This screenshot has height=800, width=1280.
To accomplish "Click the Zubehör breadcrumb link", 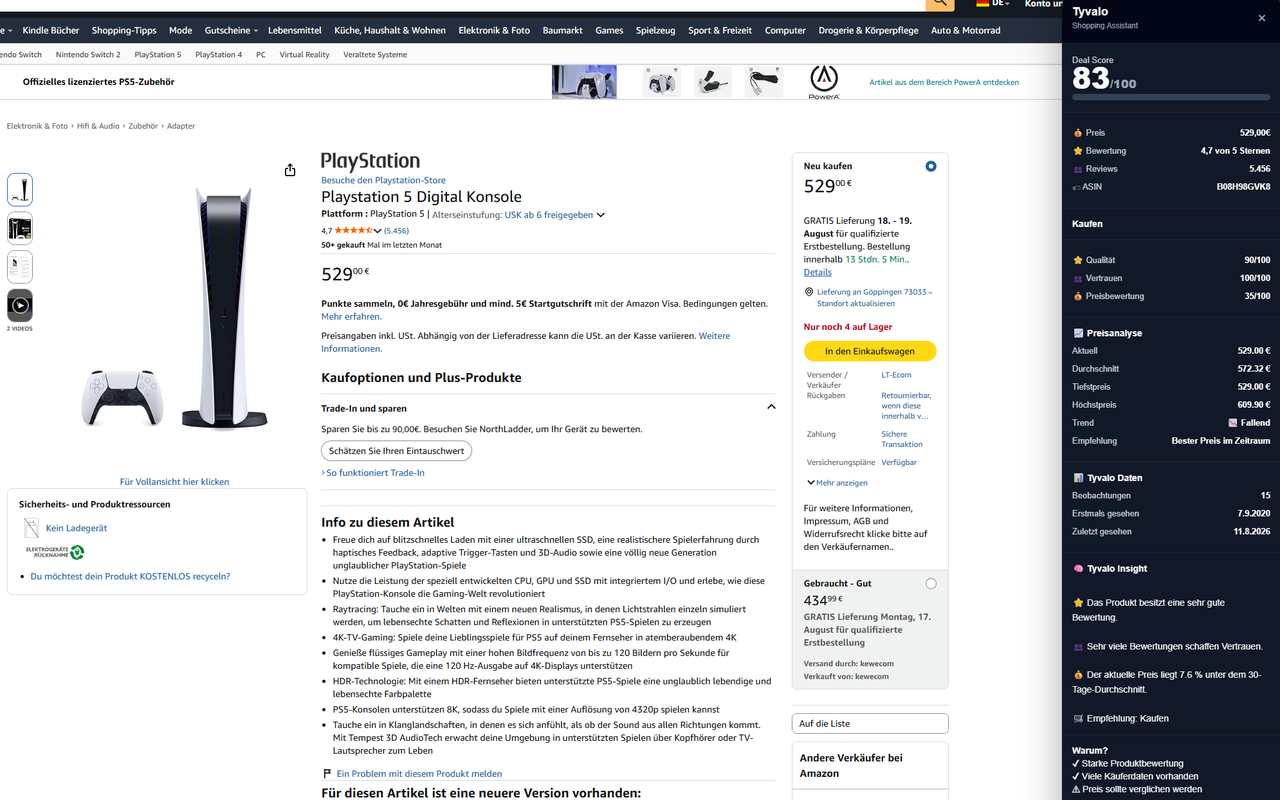I will point(143,126).
